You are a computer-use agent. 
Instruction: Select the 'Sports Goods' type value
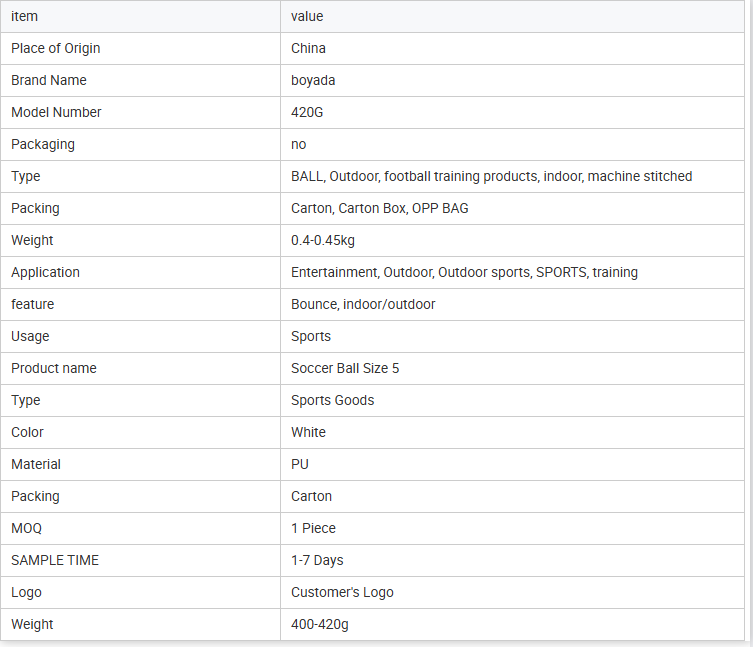pos(332,400)
